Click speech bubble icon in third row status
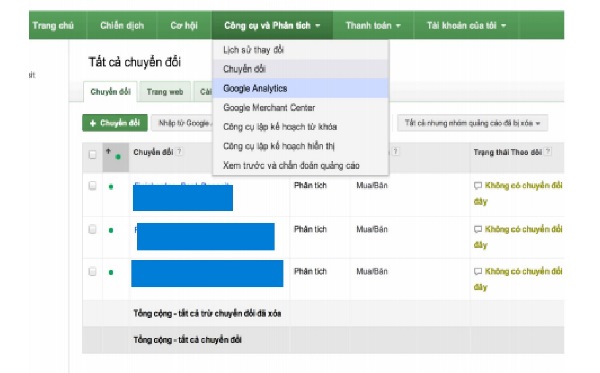 pos(478,272)
